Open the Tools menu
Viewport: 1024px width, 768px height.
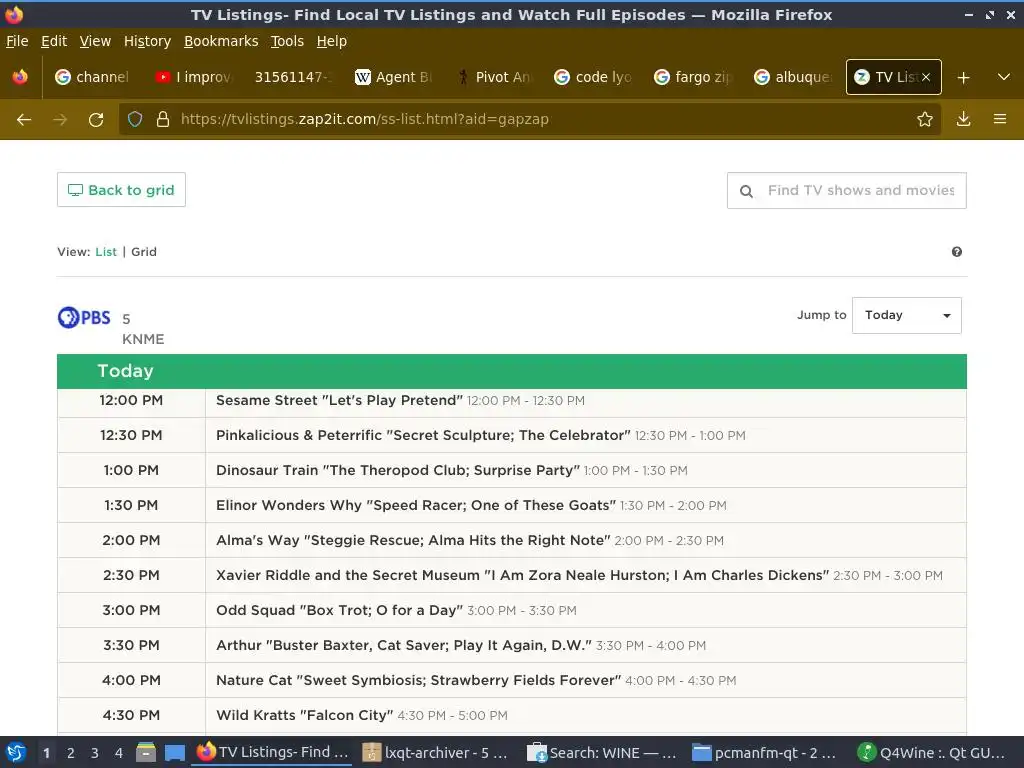click(x=287, y=41)
